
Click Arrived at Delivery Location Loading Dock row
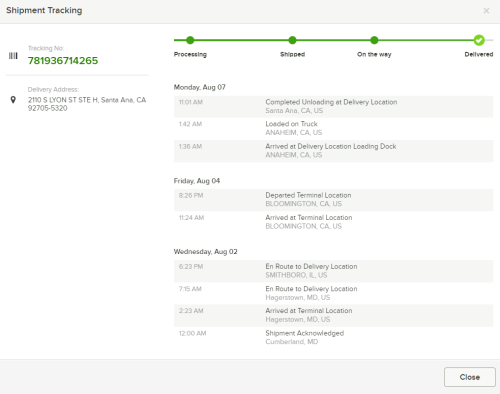[333, 151]
